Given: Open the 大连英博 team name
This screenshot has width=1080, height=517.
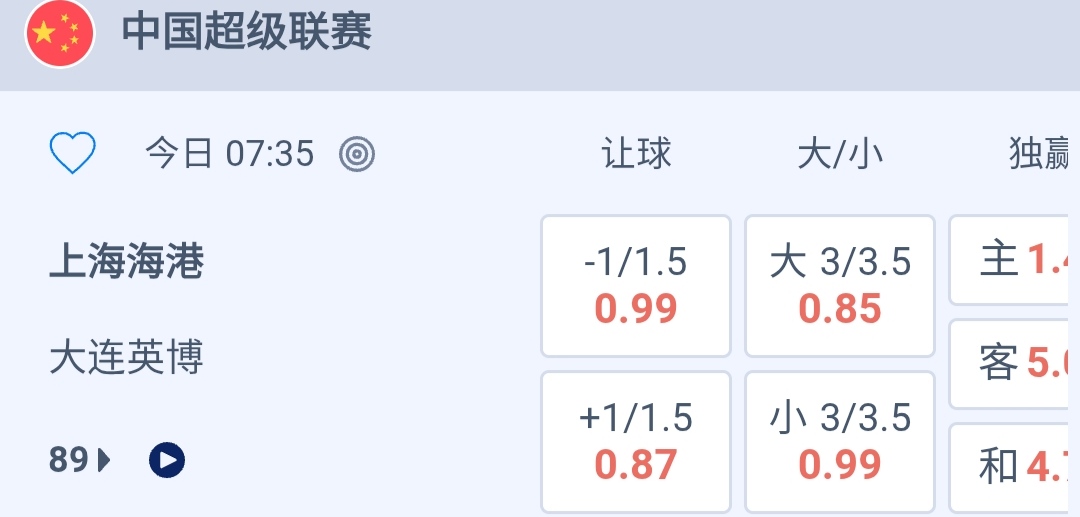Looking at the screenshot, I should click(126, 357).
